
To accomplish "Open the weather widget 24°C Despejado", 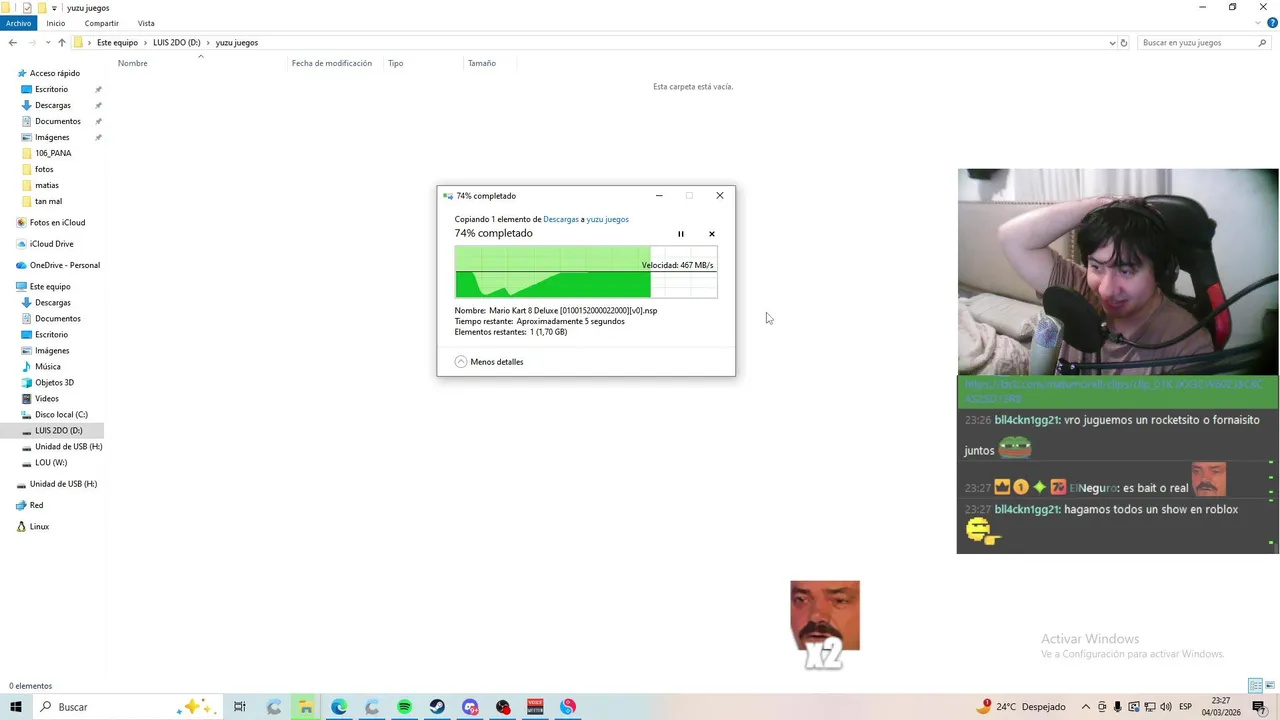I will (x=1021, y=707).
